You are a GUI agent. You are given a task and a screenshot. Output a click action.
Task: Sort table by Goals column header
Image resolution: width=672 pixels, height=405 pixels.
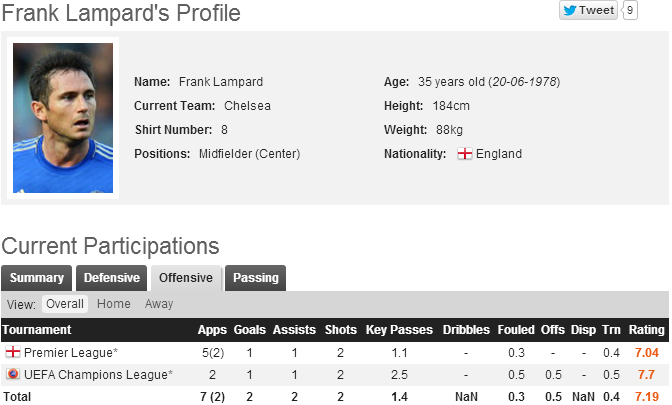pyautogui.click(x=249, y=330)
